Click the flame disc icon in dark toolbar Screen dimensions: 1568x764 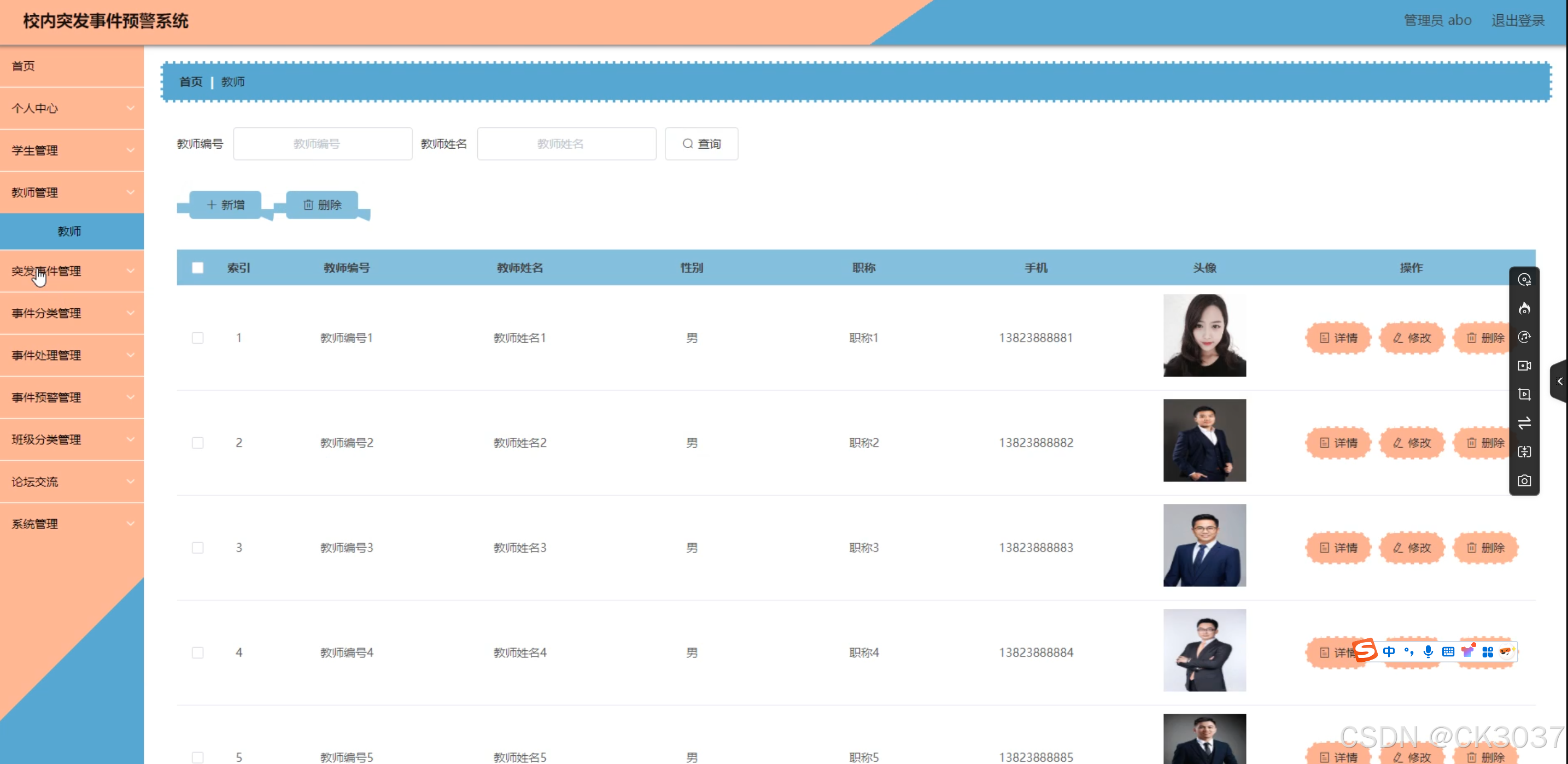pos(1524,308)
